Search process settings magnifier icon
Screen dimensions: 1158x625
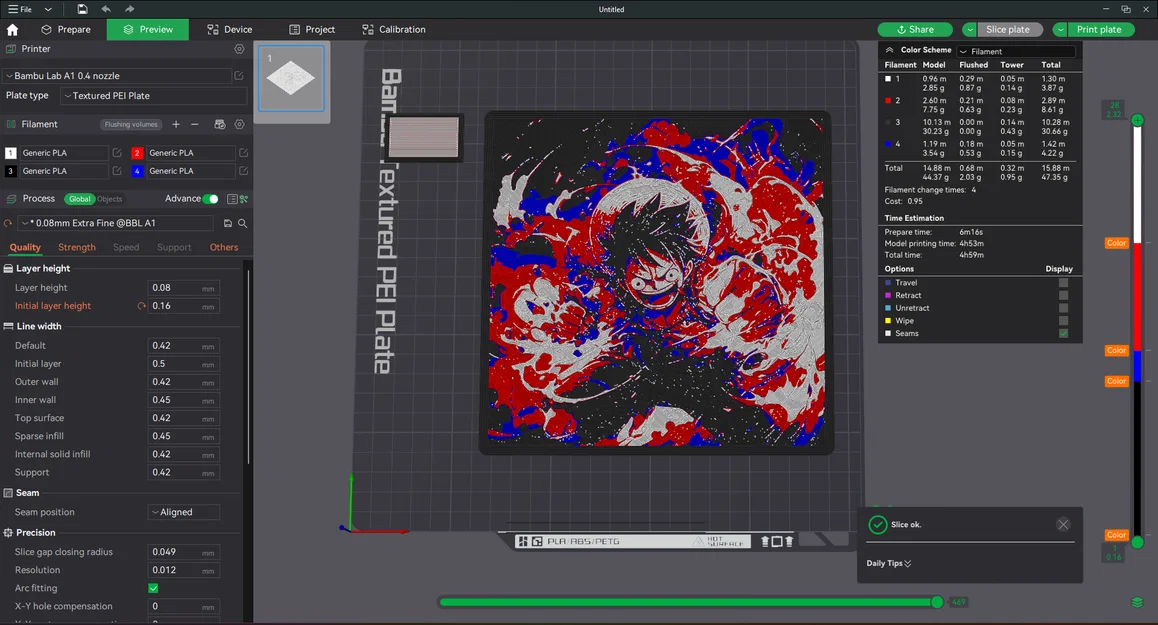tap(242, 223)
